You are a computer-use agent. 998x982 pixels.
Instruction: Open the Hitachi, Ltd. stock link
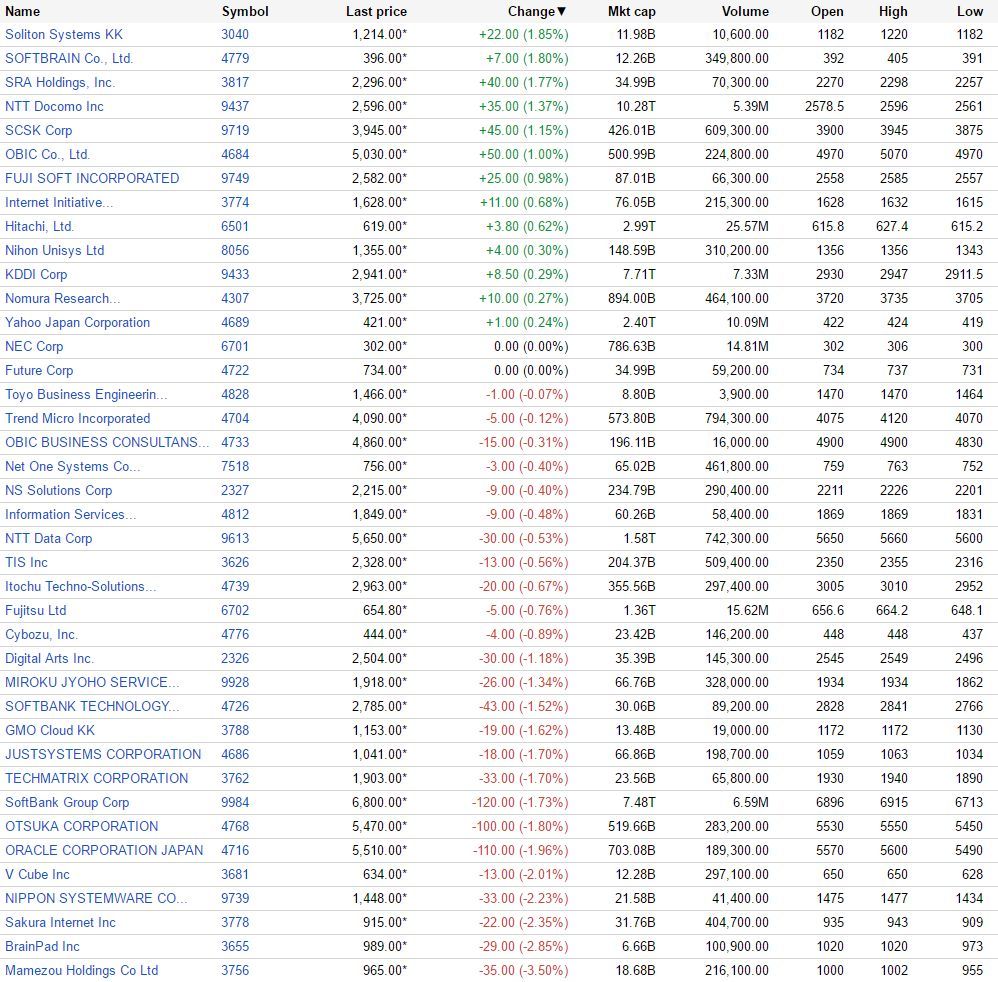pyautogui.click(x=39, y=227)
